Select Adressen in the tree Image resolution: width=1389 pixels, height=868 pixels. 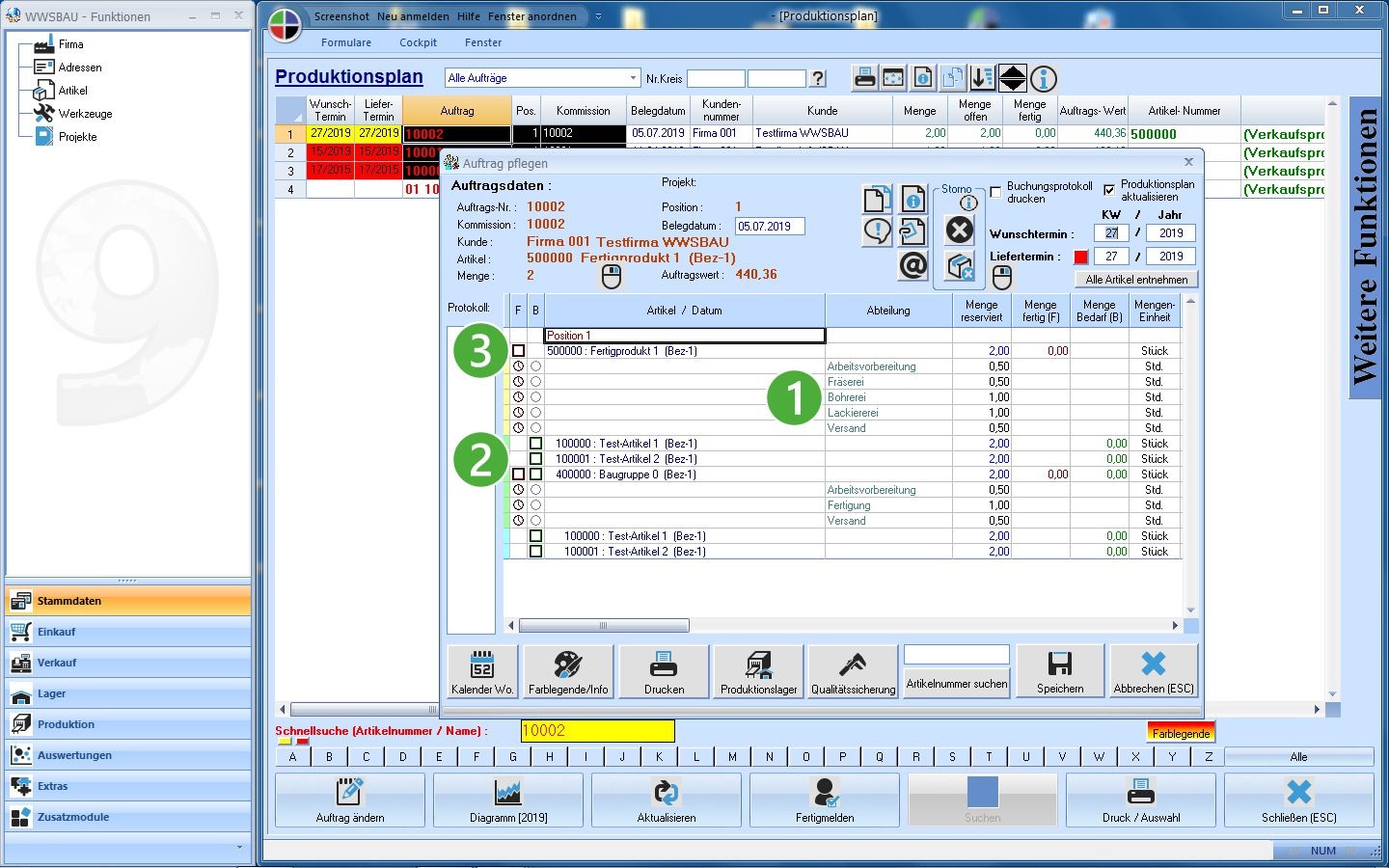click(80, 68)
